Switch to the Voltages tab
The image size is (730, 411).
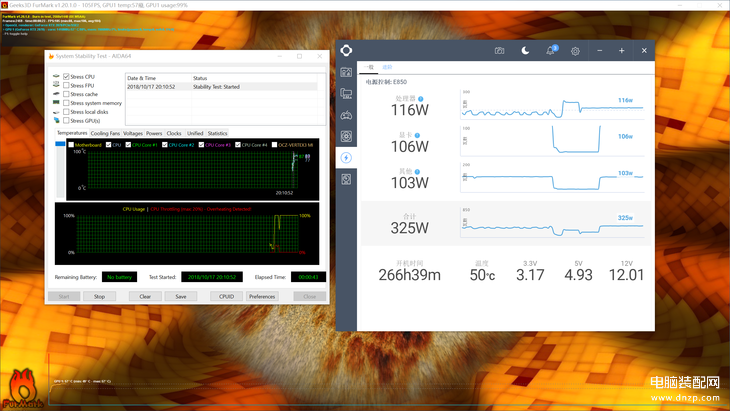point(133,134)
